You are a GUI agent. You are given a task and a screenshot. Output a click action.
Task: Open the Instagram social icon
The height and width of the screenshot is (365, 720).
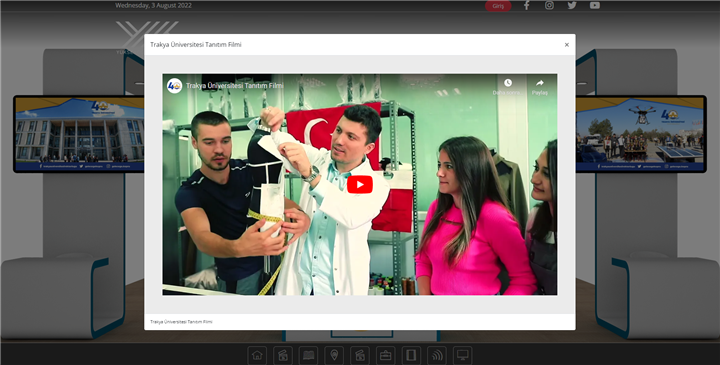(549, 6)
